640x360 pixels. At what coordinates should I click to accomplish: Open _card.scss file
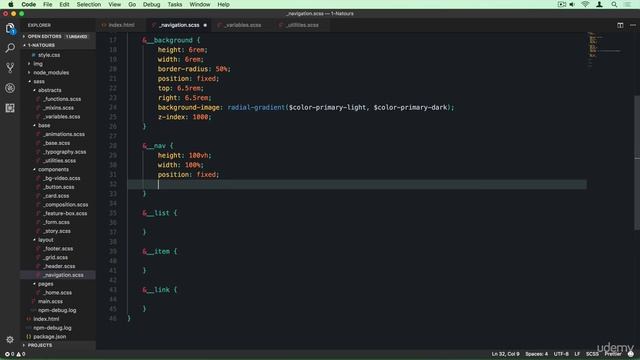coord(56,196)
